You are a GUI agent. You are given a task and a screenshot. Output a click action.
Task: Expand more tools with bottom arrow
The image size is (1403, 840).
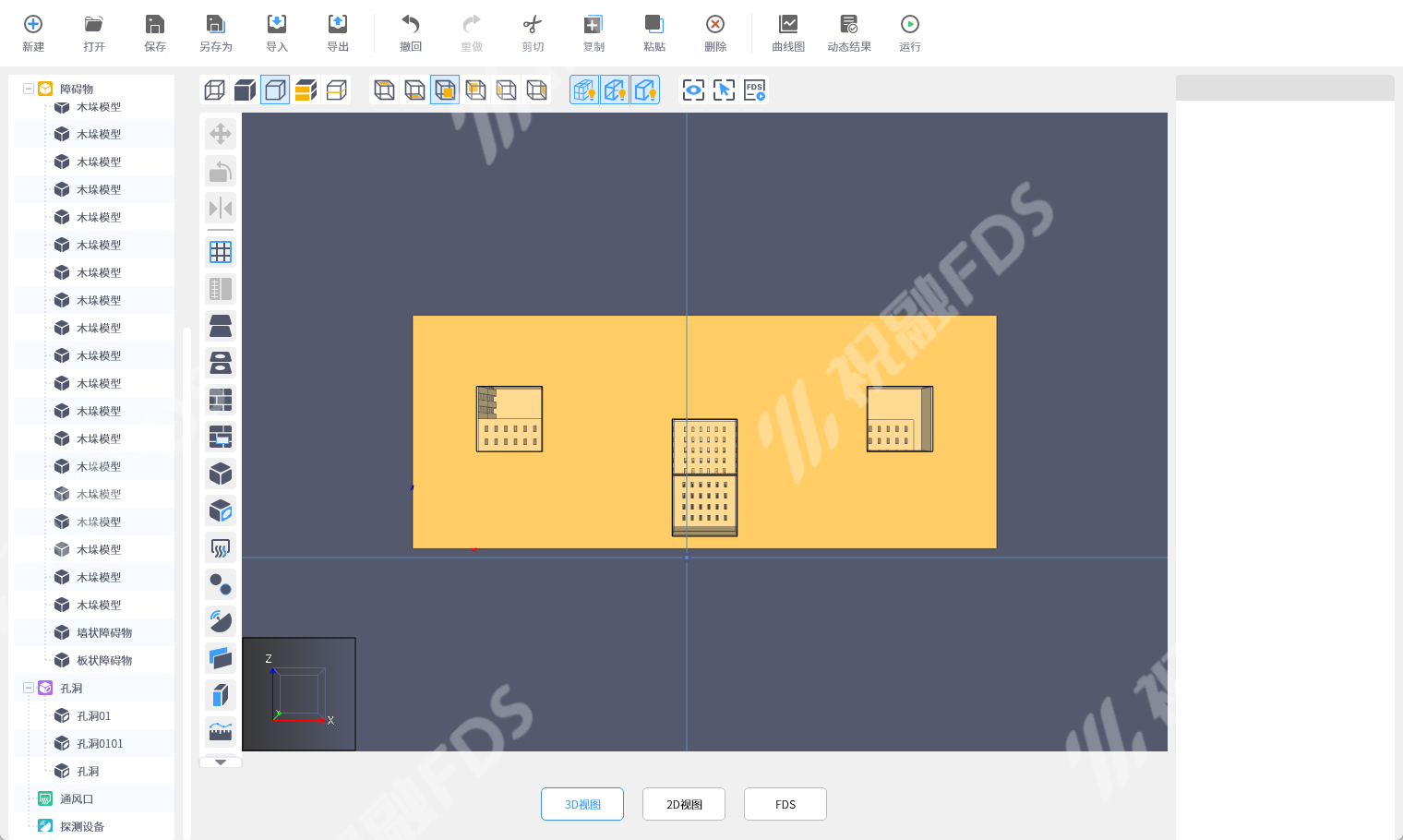pyautogui.click(x=221, y=762)
